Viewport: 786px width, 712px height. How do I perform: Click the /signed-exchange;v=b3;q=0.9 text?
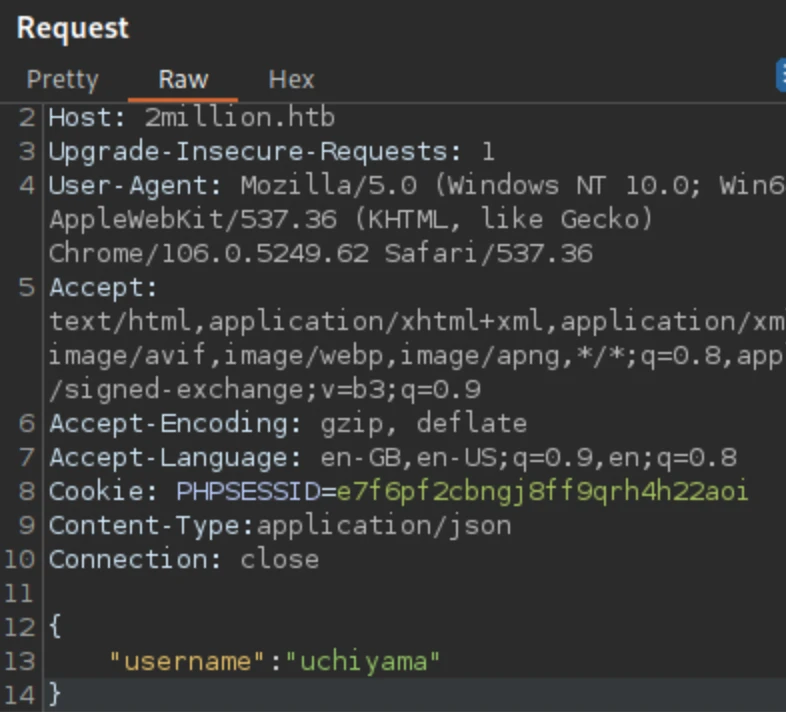pyautogui.click(x=265, y=390)
